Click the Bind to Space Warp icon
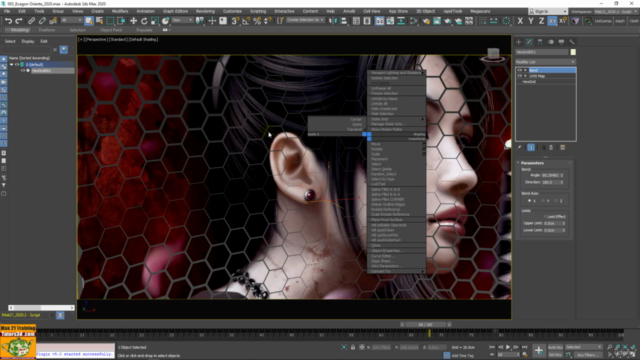Screen dimensions: 640x360 click(x=53, y=21)
